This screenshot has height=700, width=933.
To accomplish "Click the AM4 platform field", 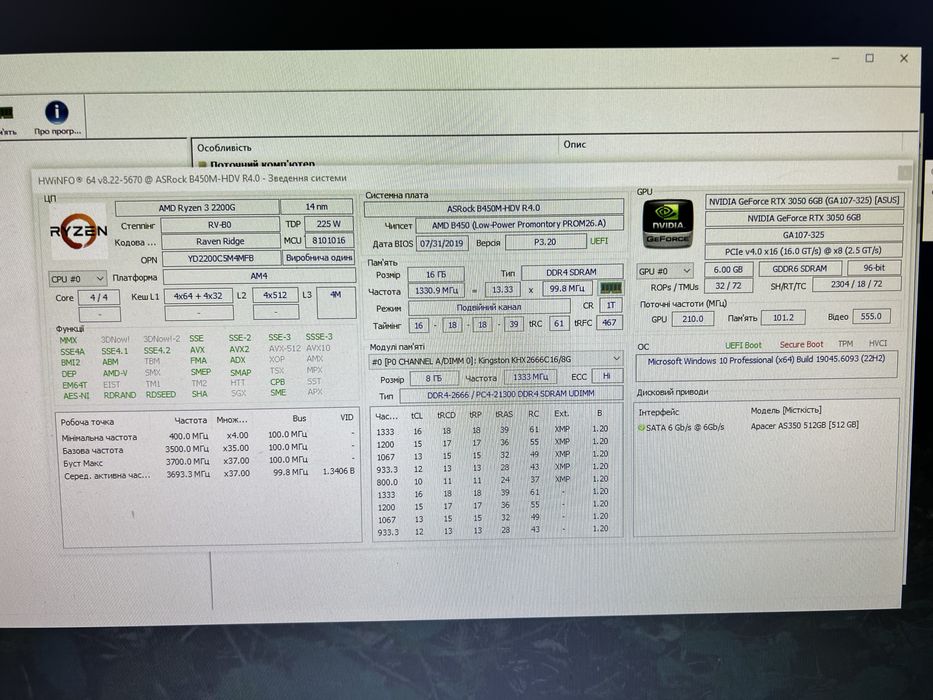I will 259,276.
